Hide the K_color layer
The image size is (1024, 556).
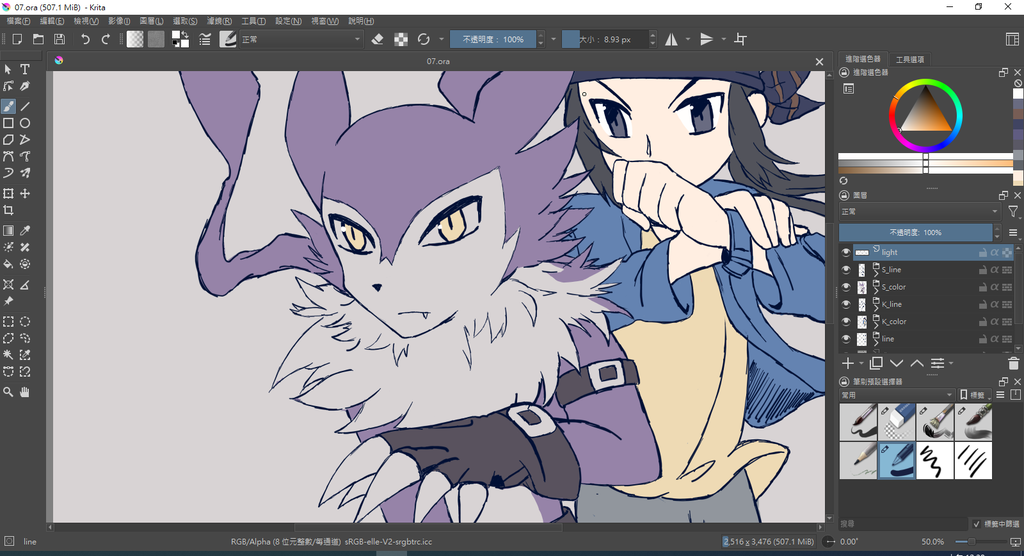click(846, 321)
